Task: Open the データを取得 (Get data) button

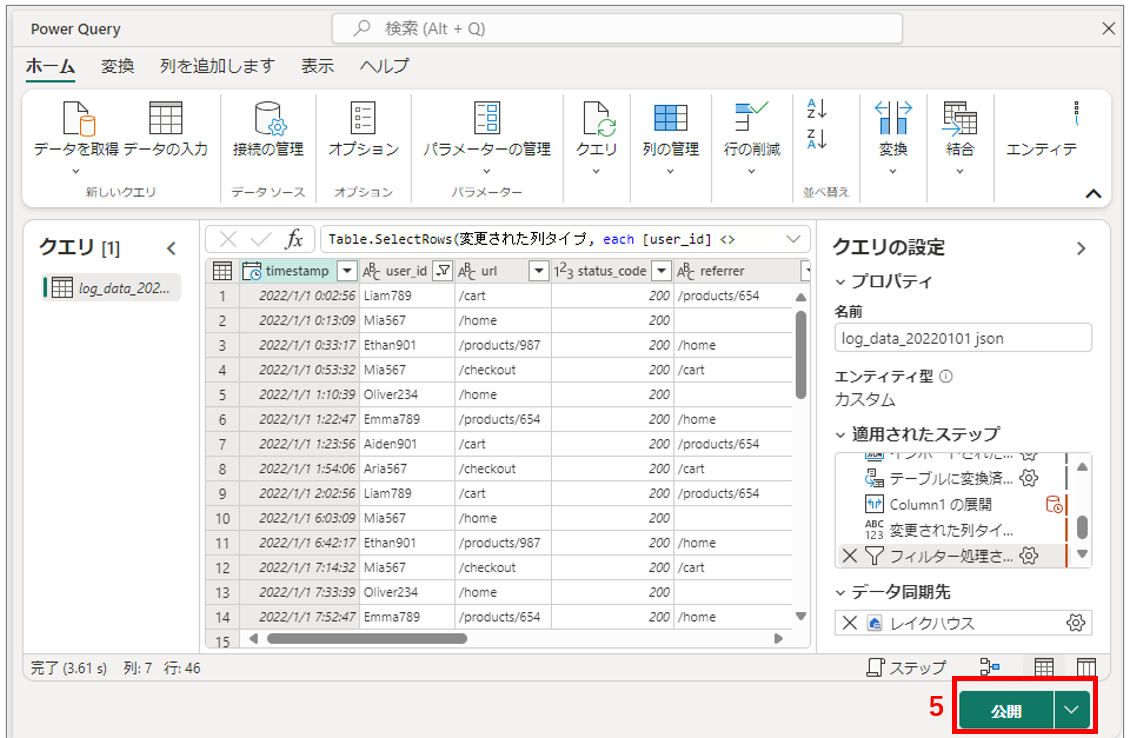Action: click(76, 137)
